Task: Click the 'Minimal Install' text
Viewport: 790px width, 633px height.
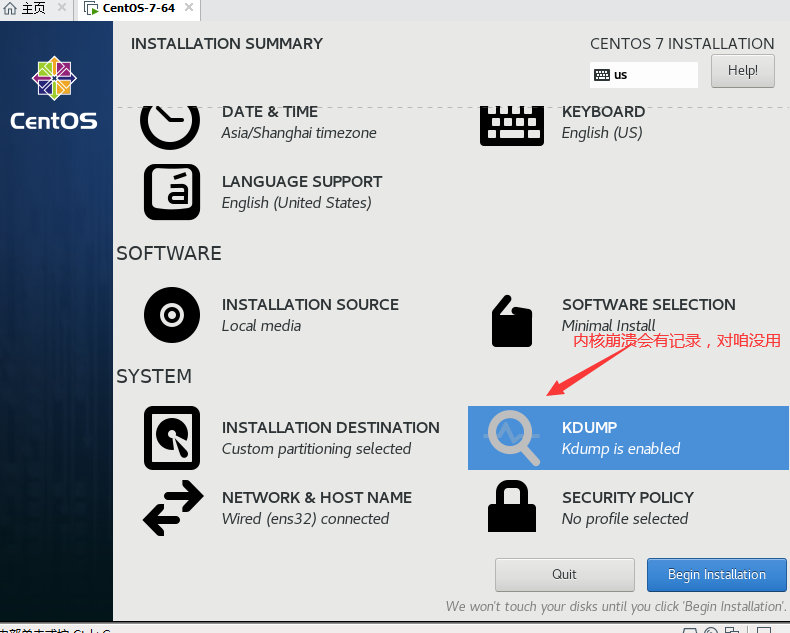Action: tap(609, 326)
